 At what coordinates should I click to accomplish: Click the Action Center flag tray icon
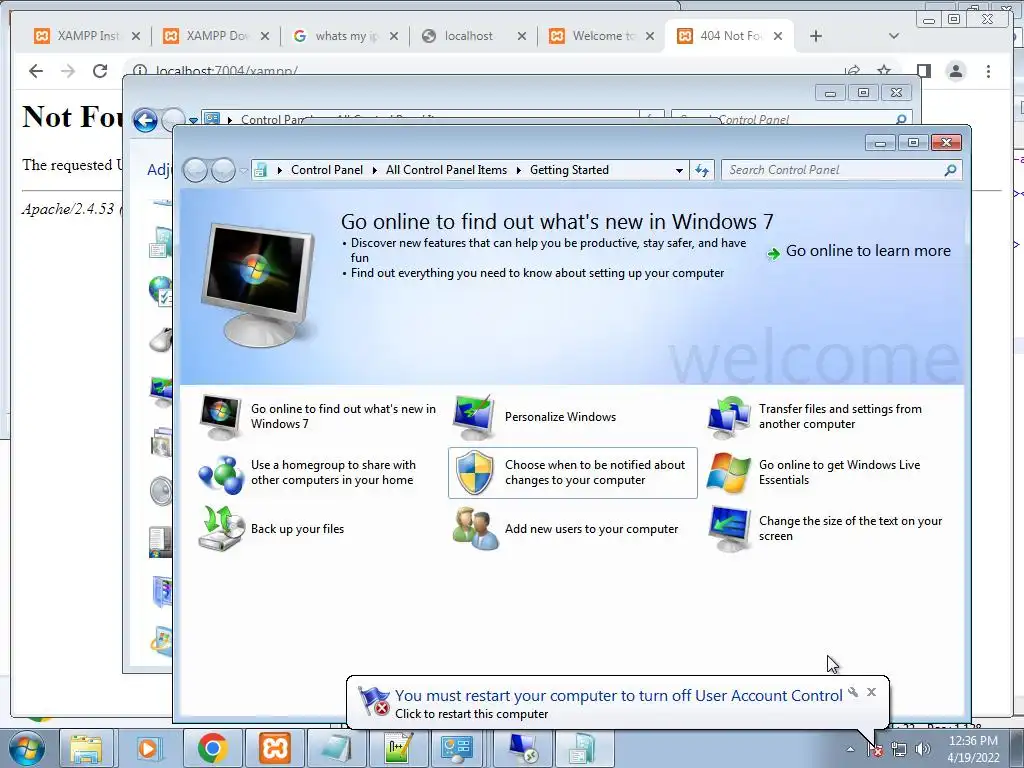coord(874,749)
